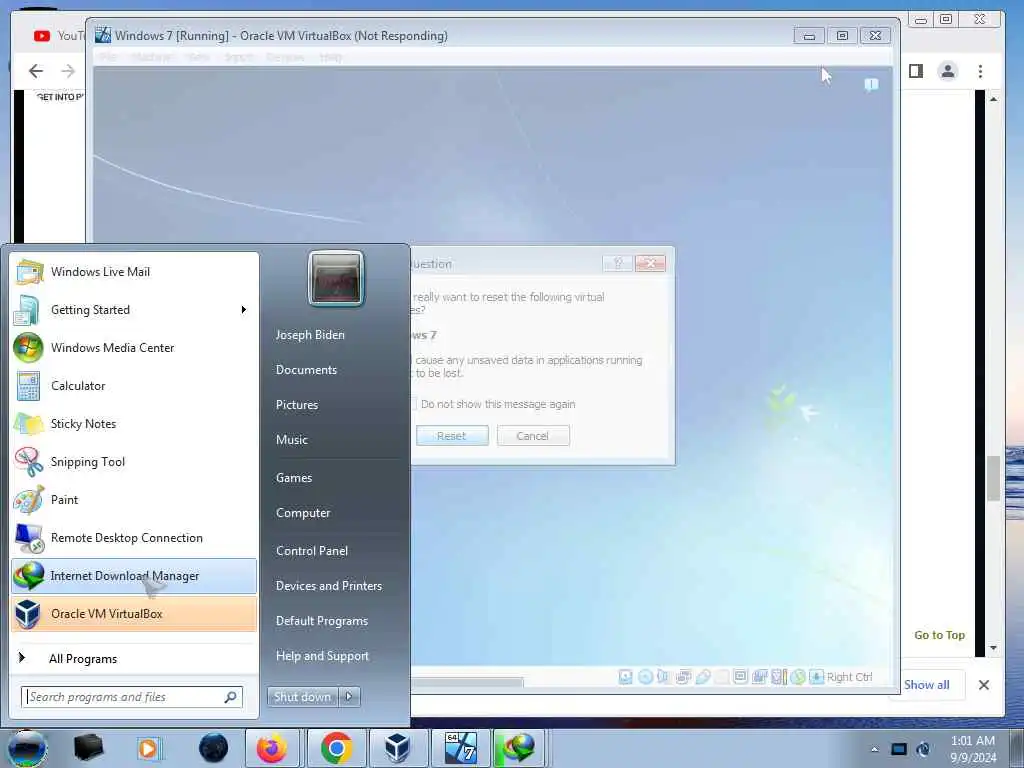Click the Search programs and files box
Viewport: 1024px width, 768px height.
(x=132, y=697)
